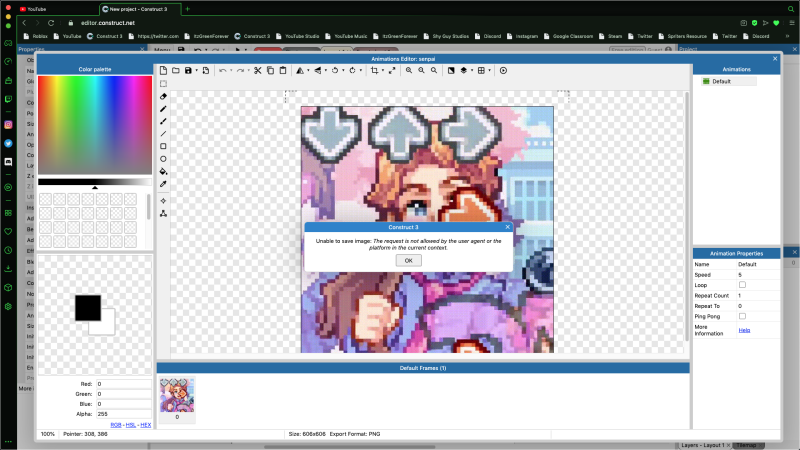Click the clipboard Paste icon

(x=283, y=70)
